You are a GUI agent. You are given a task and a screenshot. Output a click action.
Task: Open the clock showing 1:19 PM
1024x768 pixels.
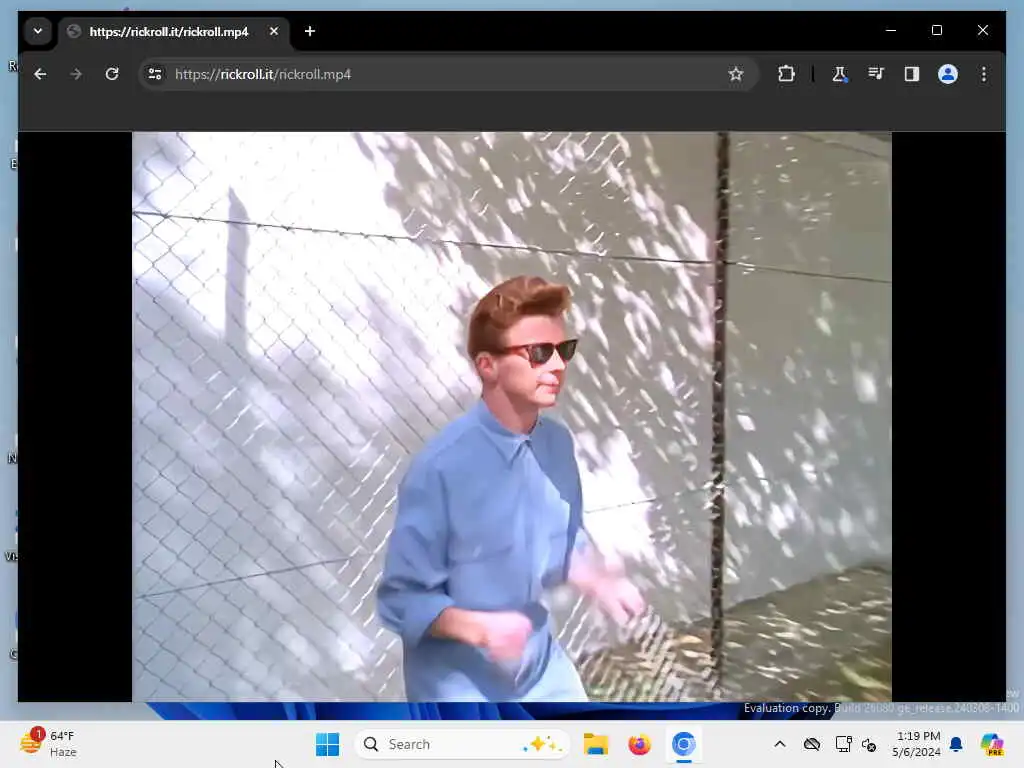pyautogui.click(x=916, y=744)
